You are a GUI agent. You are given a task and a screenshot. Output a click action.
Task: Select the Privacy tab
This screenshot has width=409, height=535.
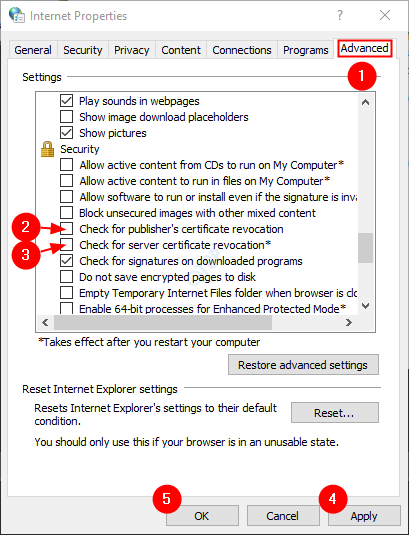(132, 50)
